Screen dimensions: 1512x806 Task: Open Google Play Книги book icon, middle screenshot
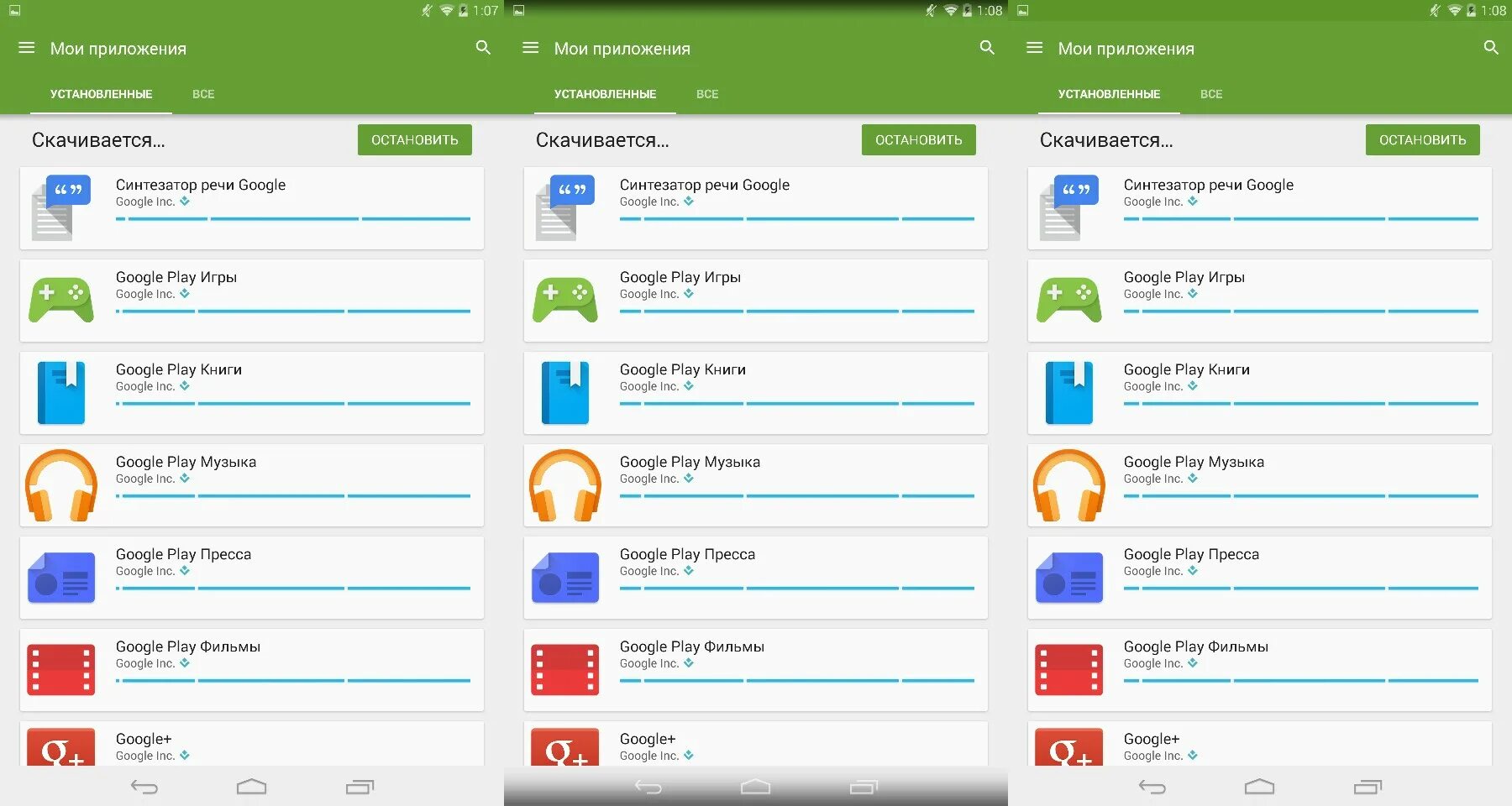(x=565, y=392)
